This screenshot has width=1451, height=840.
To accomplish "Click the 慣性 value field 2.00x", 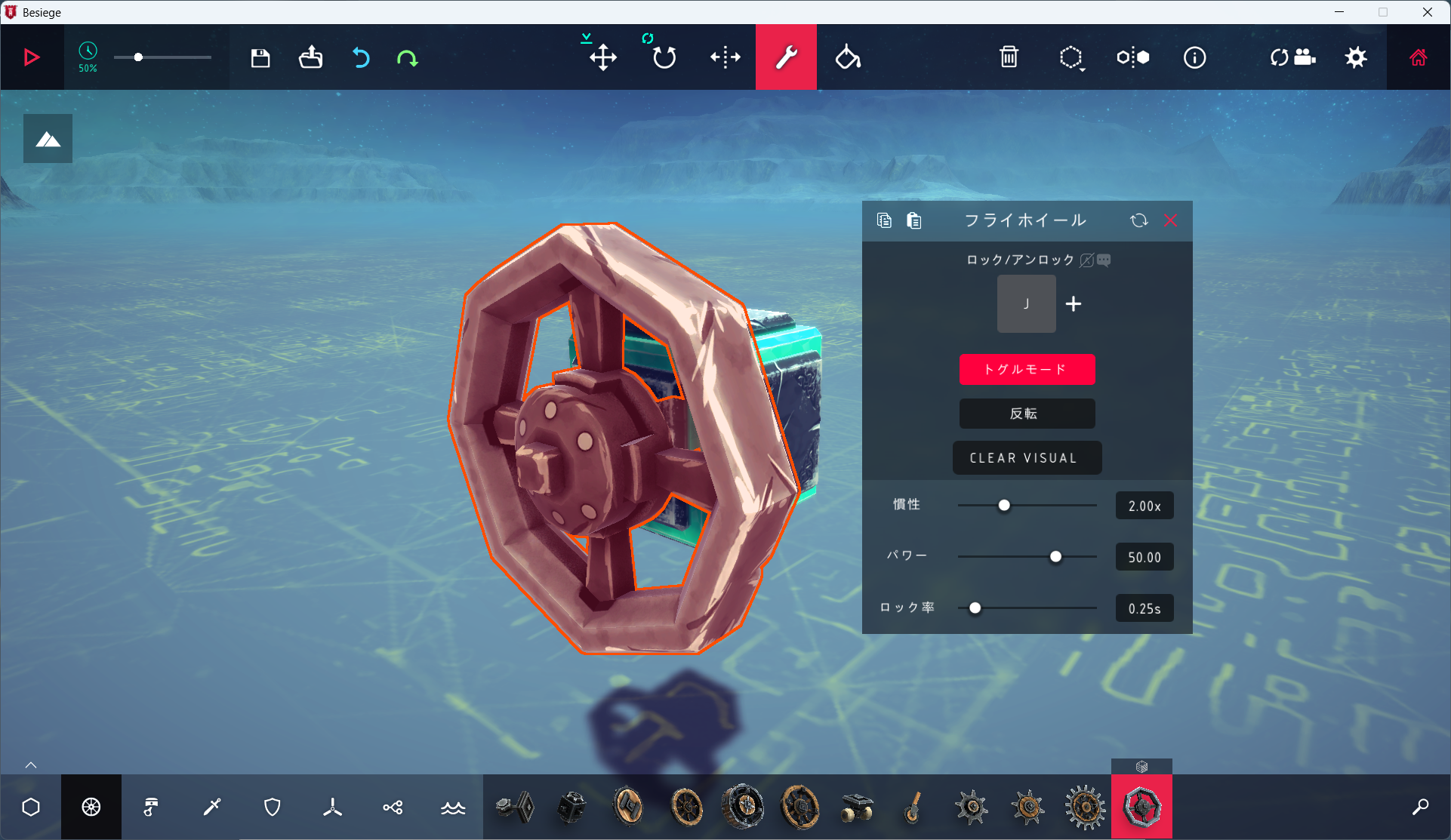I will coord(1144,506).
